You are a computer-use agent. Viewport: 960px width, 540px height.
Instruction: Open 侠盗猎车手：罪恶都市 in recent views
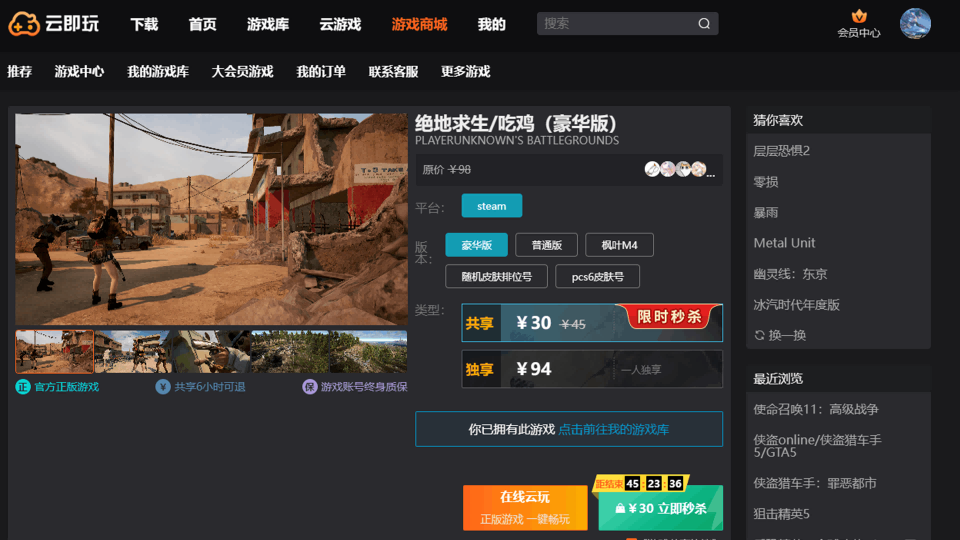tap(815, 483)
